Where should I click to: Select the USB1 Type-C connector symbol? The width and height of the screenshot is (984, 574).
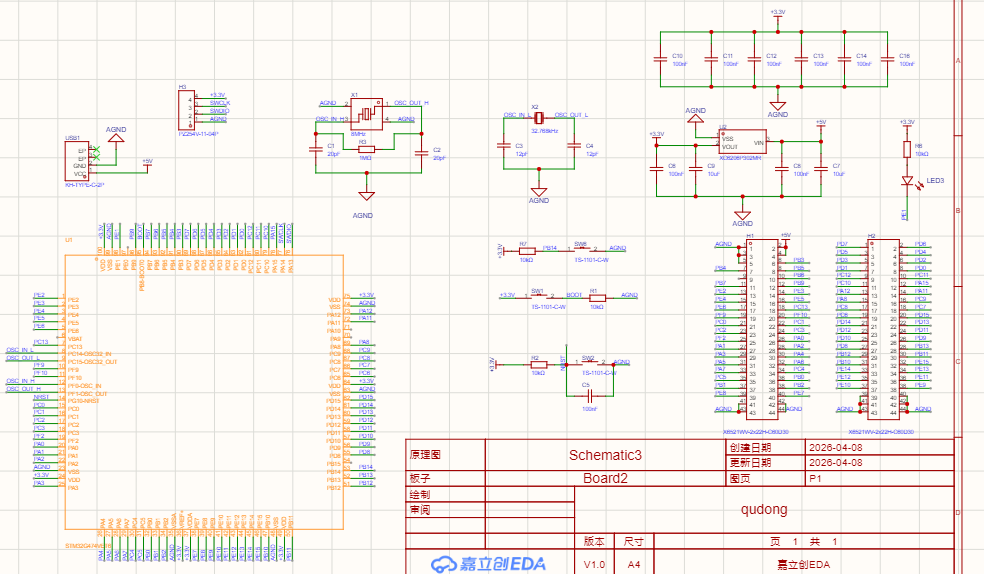coord(81,160)
